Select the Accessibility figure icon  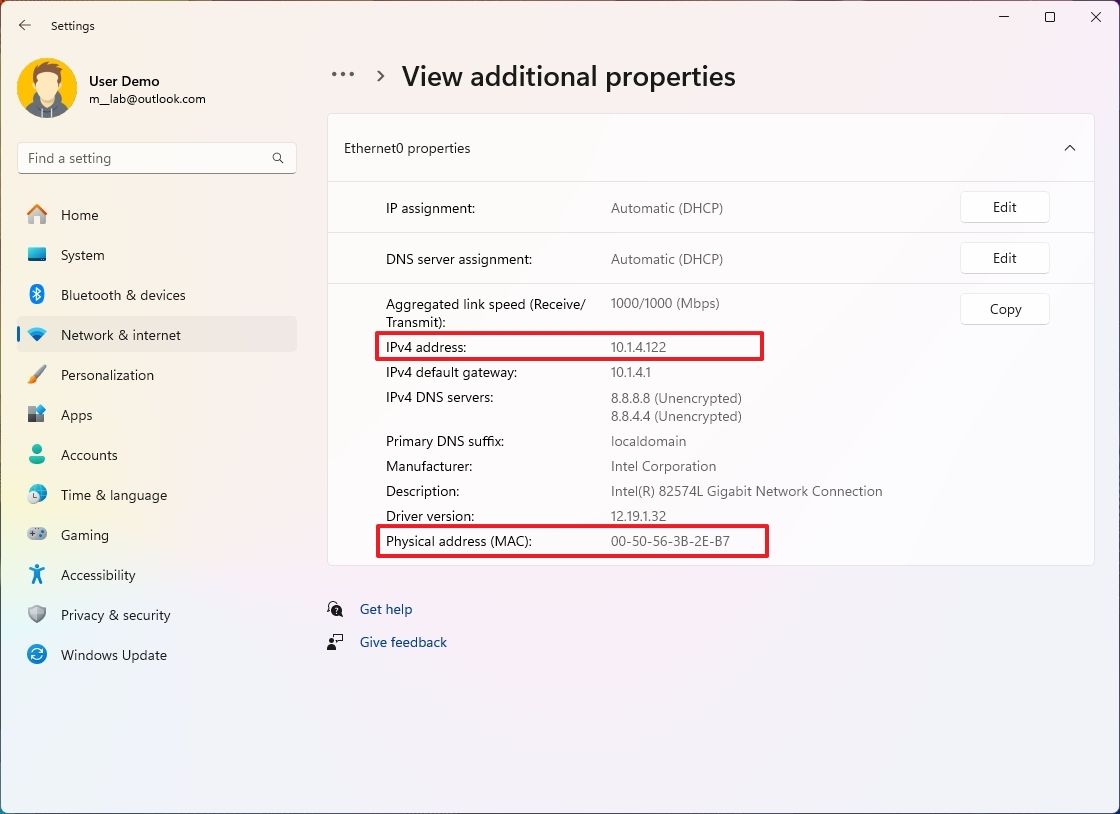[x=37, y=575]
